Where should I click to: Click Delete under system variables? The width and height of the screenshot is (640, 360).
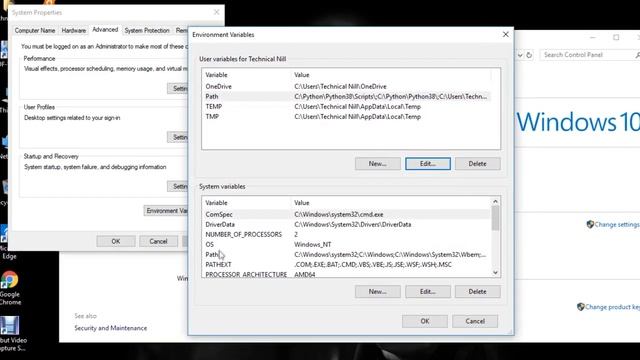click(x=478, y=291)
